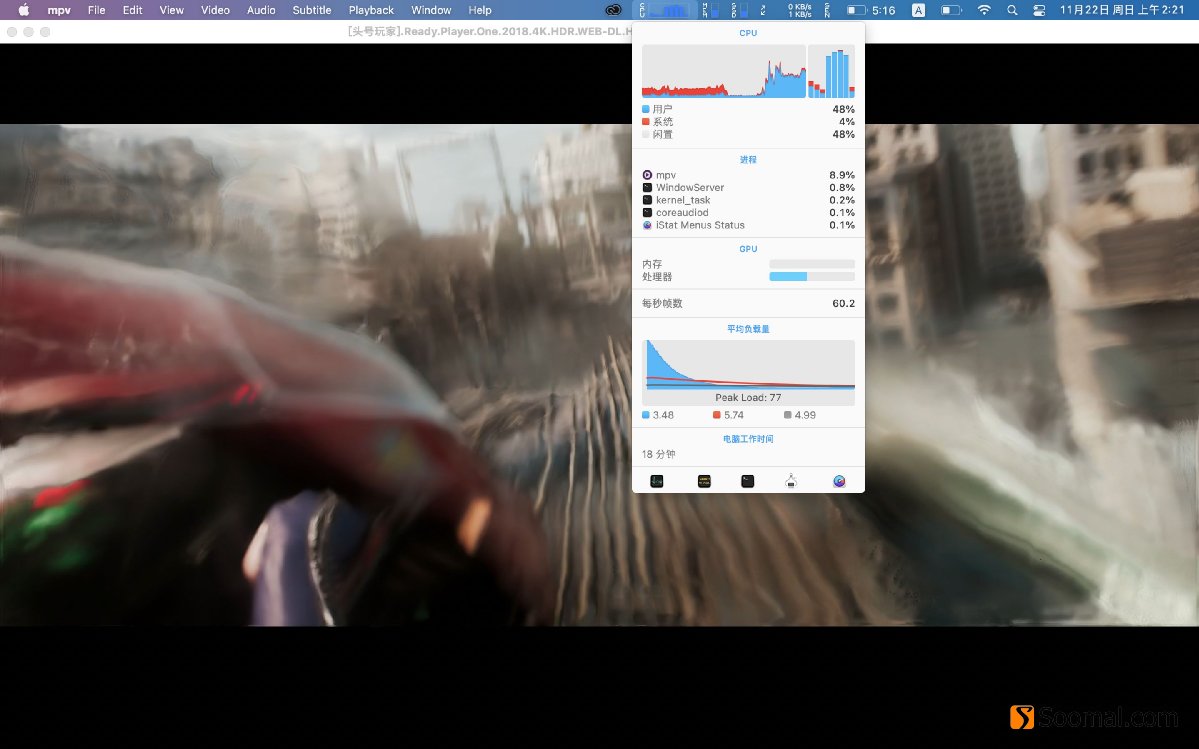
Task: Click the CPU history graph
Action: coord(723,71)
